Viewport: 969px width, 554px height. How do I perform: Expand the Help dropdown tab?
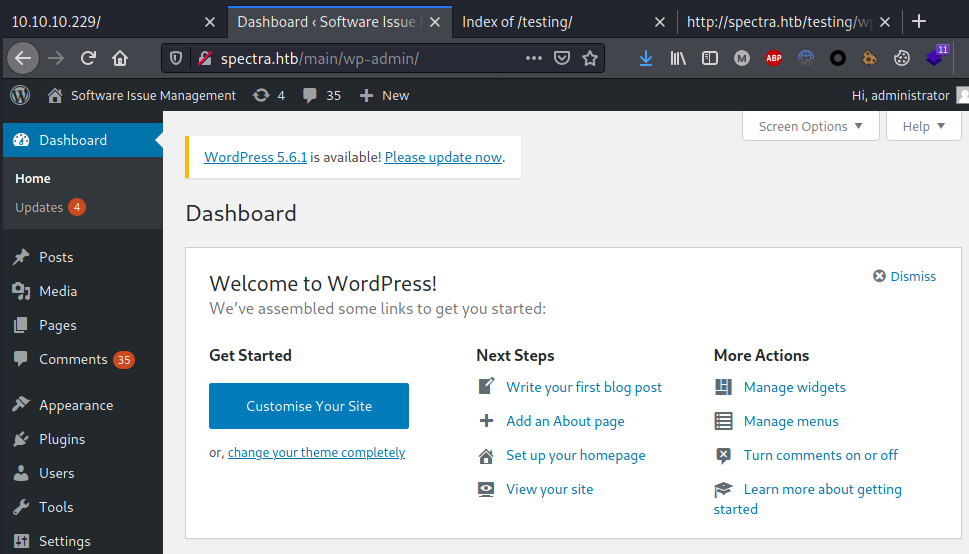(x=923, y=126)
